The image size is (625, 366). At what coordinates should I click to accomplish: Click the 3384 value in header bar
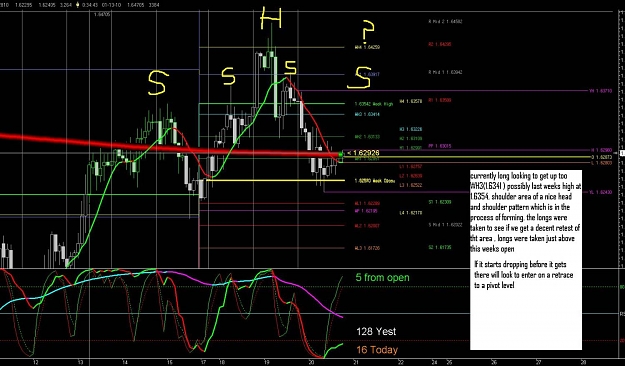coord(153,5)
